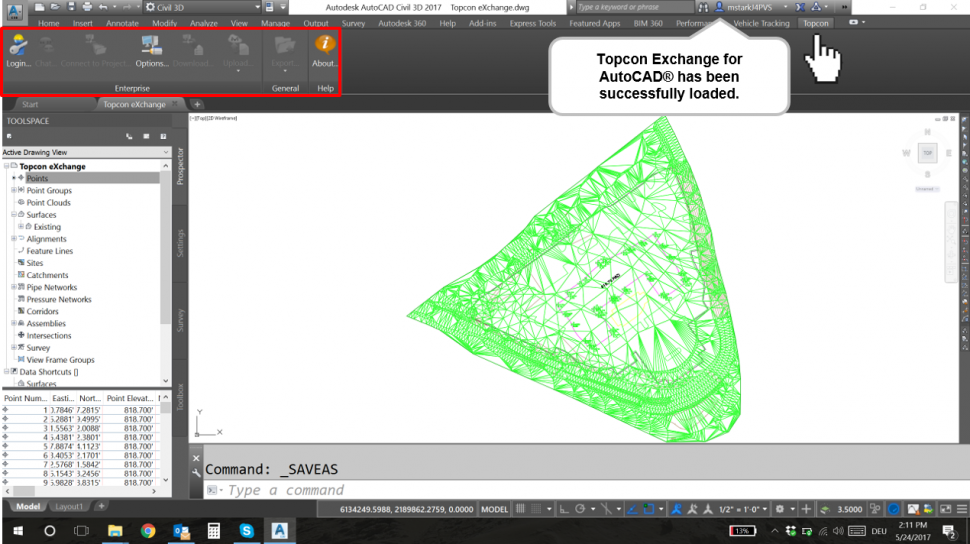This screenshot has height=544, width=970.
Task: Click the ViewCube TOP face
Action: [927, 153]
